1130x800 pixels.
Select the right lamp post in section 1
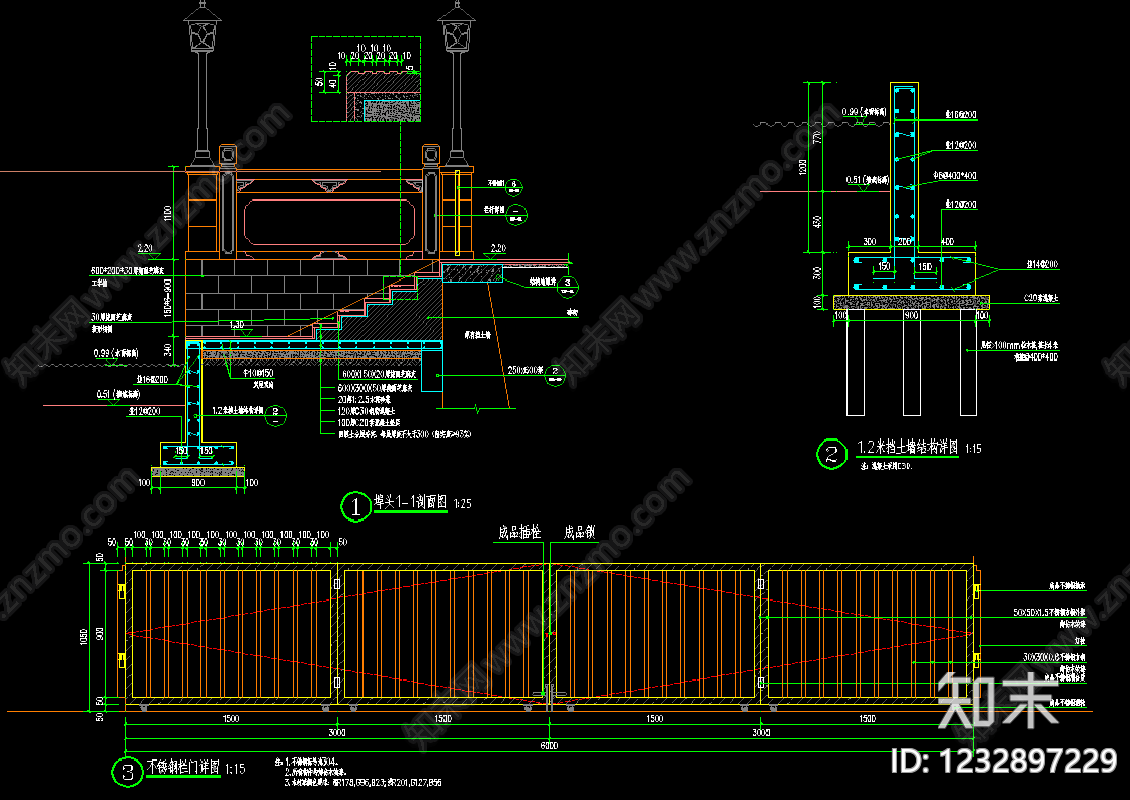coord(456,84)
